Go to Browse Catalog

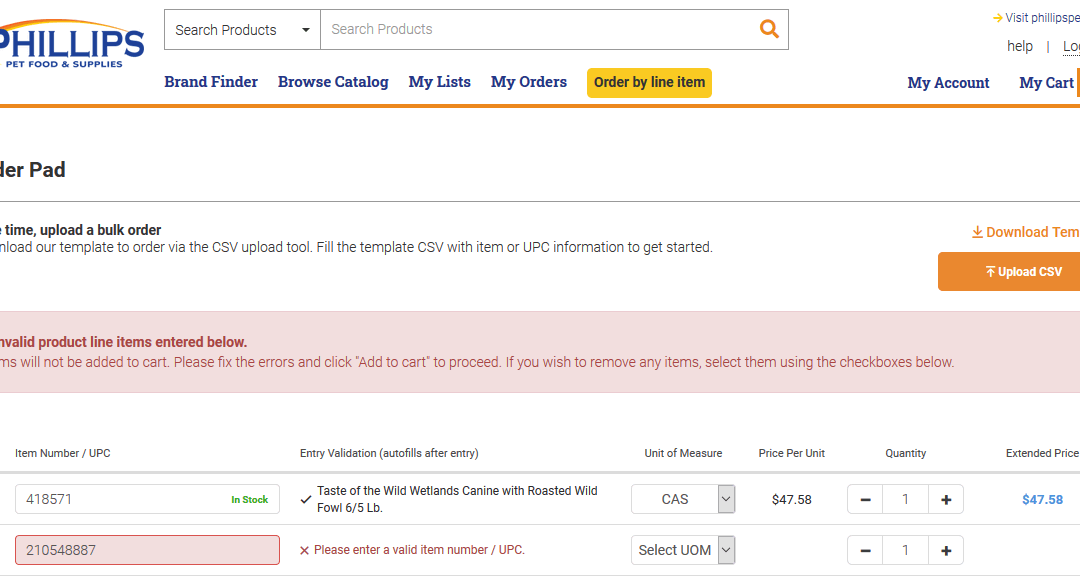coord(333,82)
